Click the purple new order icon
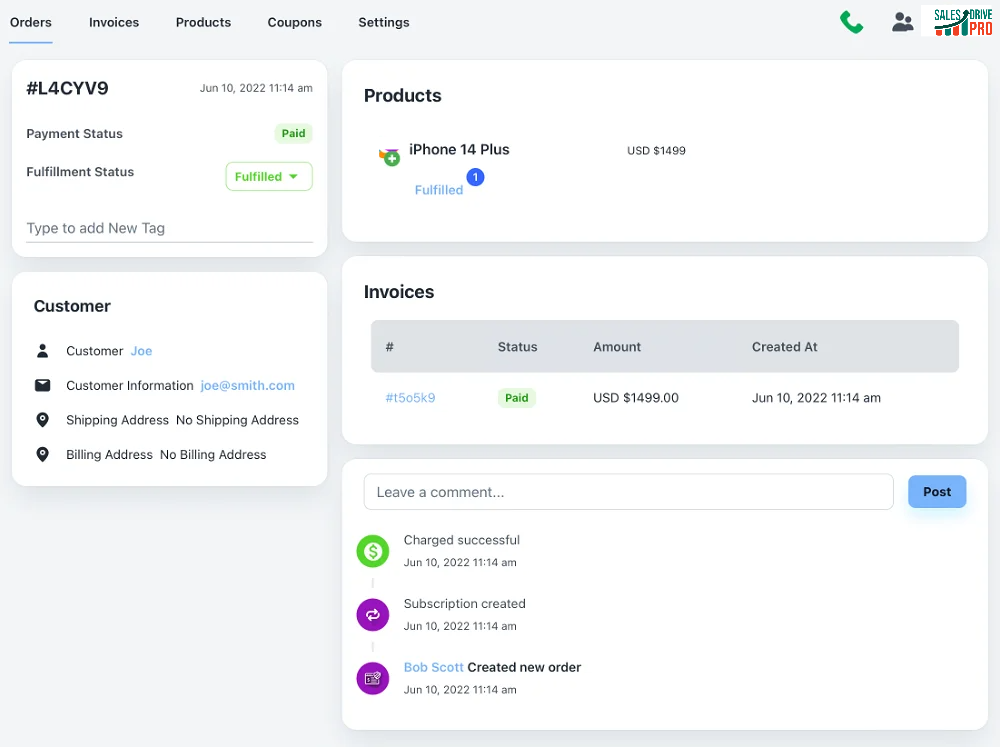This screenshot has height=747, width=1000. 373,679
